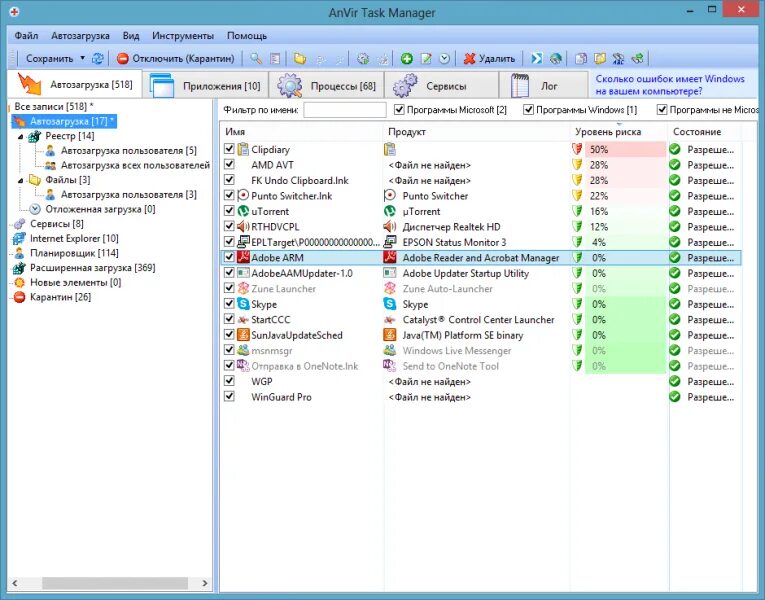Switch to Сервисы tab
765x600 pixels.
click(x=442, y=86)
